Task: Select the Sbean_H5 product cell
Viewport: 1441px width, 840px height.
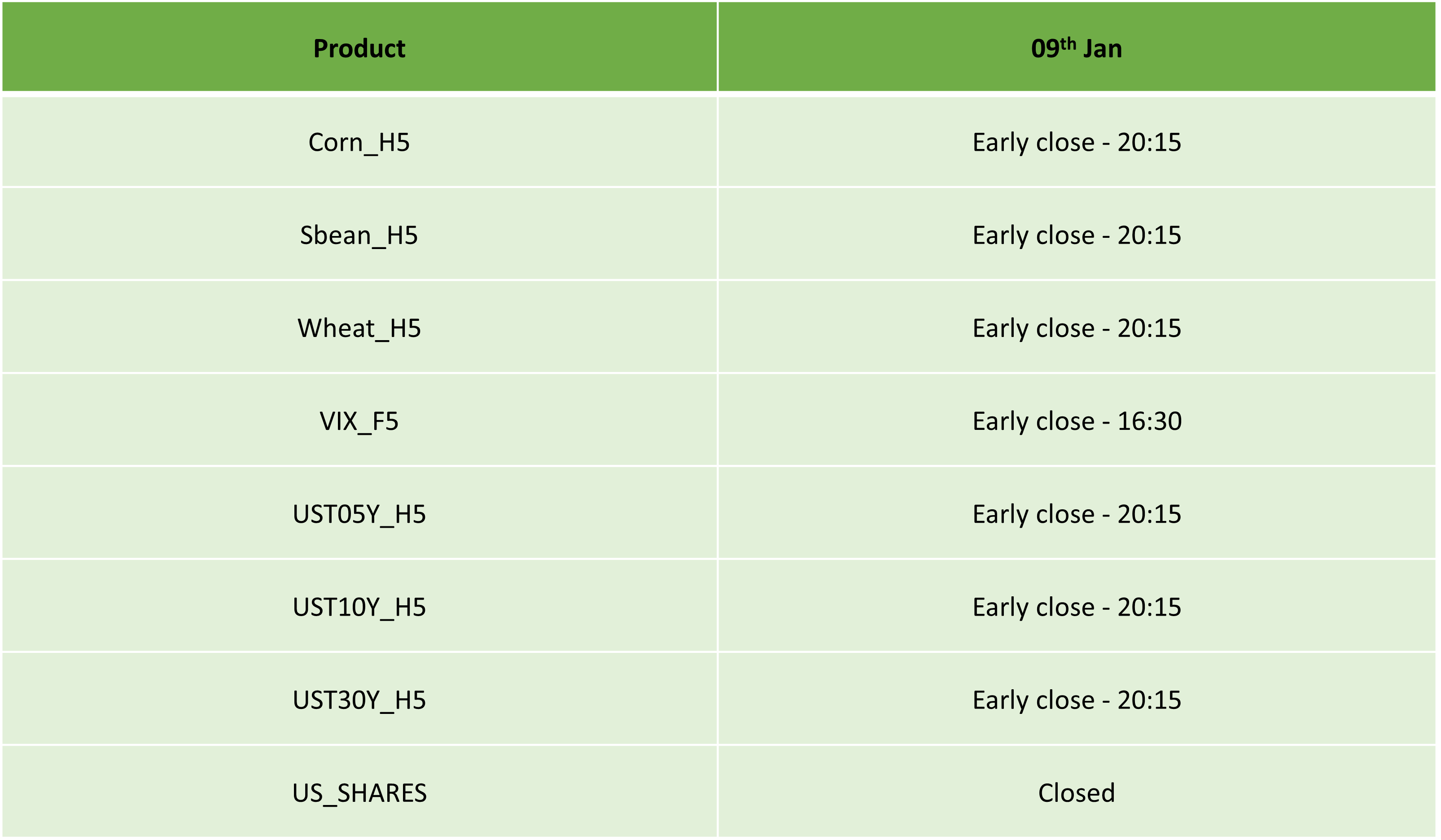Action: click(359, 234)
